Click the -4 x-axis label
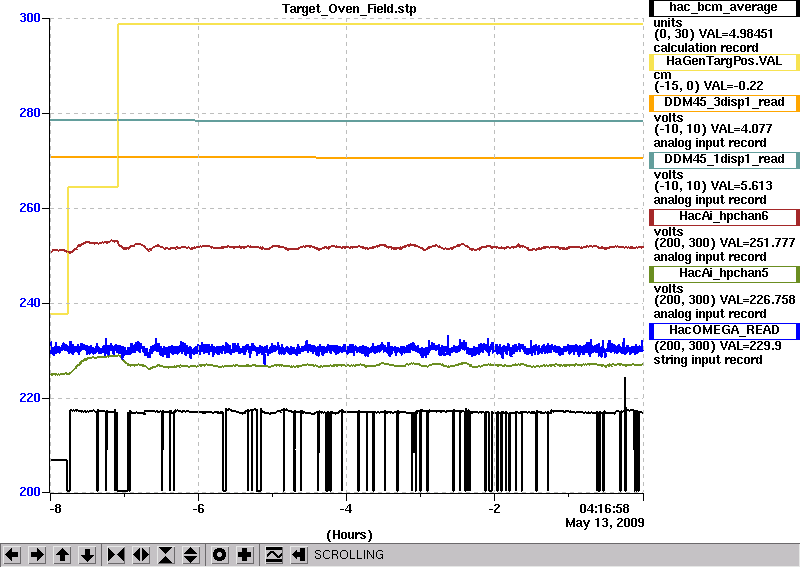 [x=346, y=509]
